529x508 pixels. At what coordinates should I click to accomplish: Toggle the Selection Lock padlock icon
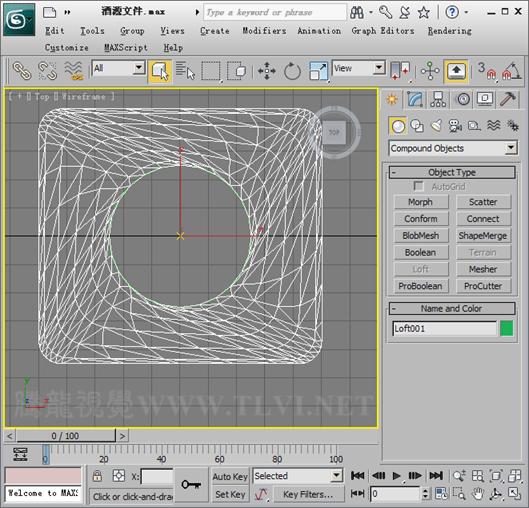[97, 476]
